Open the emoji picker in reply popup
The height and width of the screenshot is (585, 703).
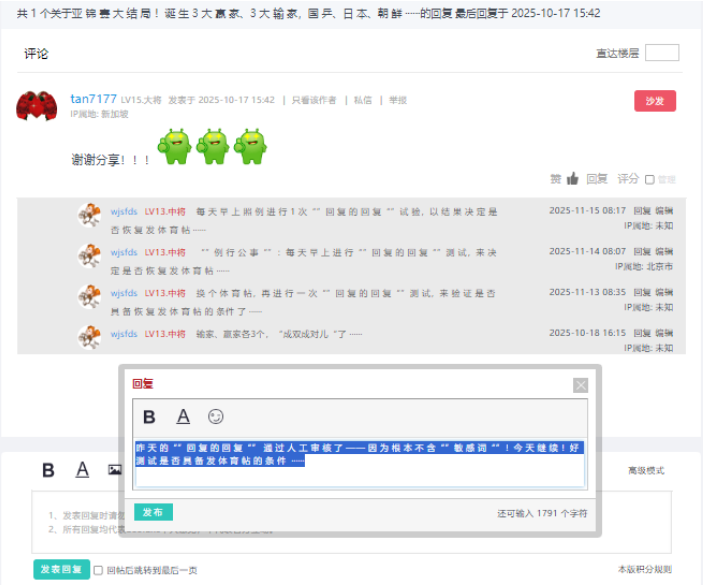click(x=216, y=417)
